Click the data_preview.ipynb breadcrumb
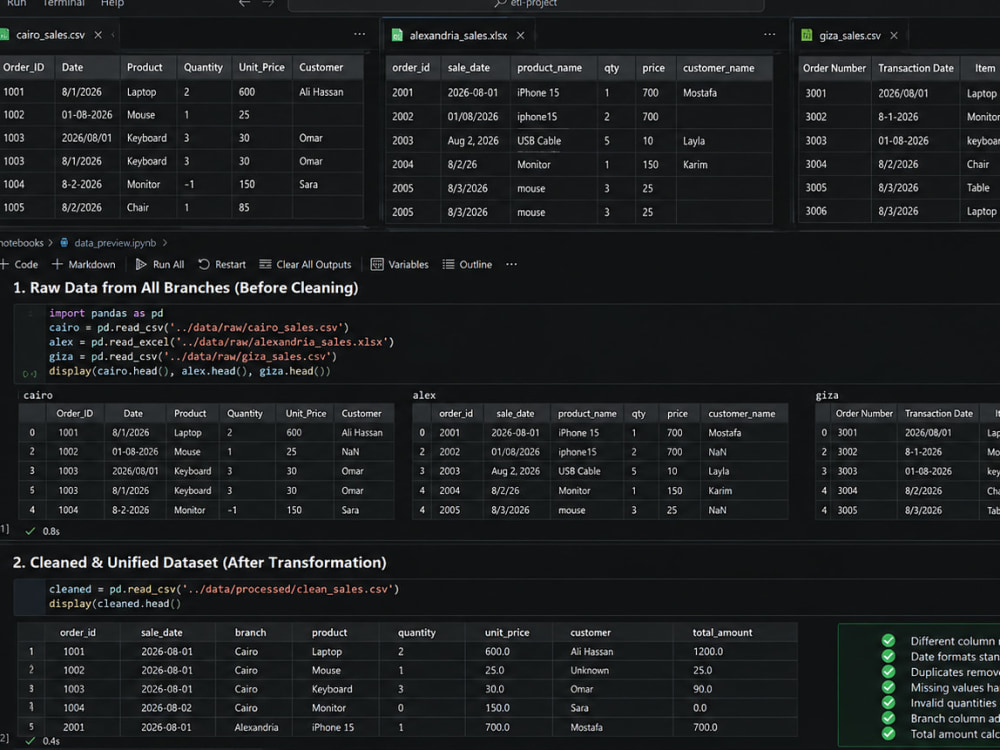The width and height of the screenshot is (1000, 750). pos(115,243)
